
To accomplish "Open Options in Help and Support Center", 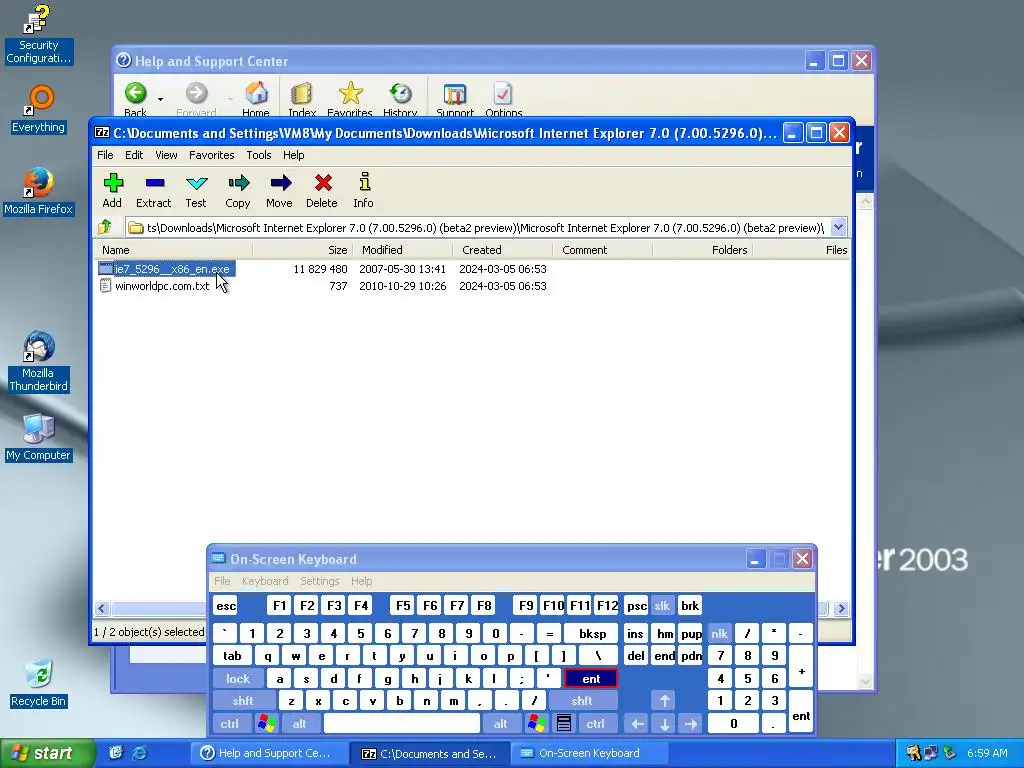I will [x=504, y=99].
